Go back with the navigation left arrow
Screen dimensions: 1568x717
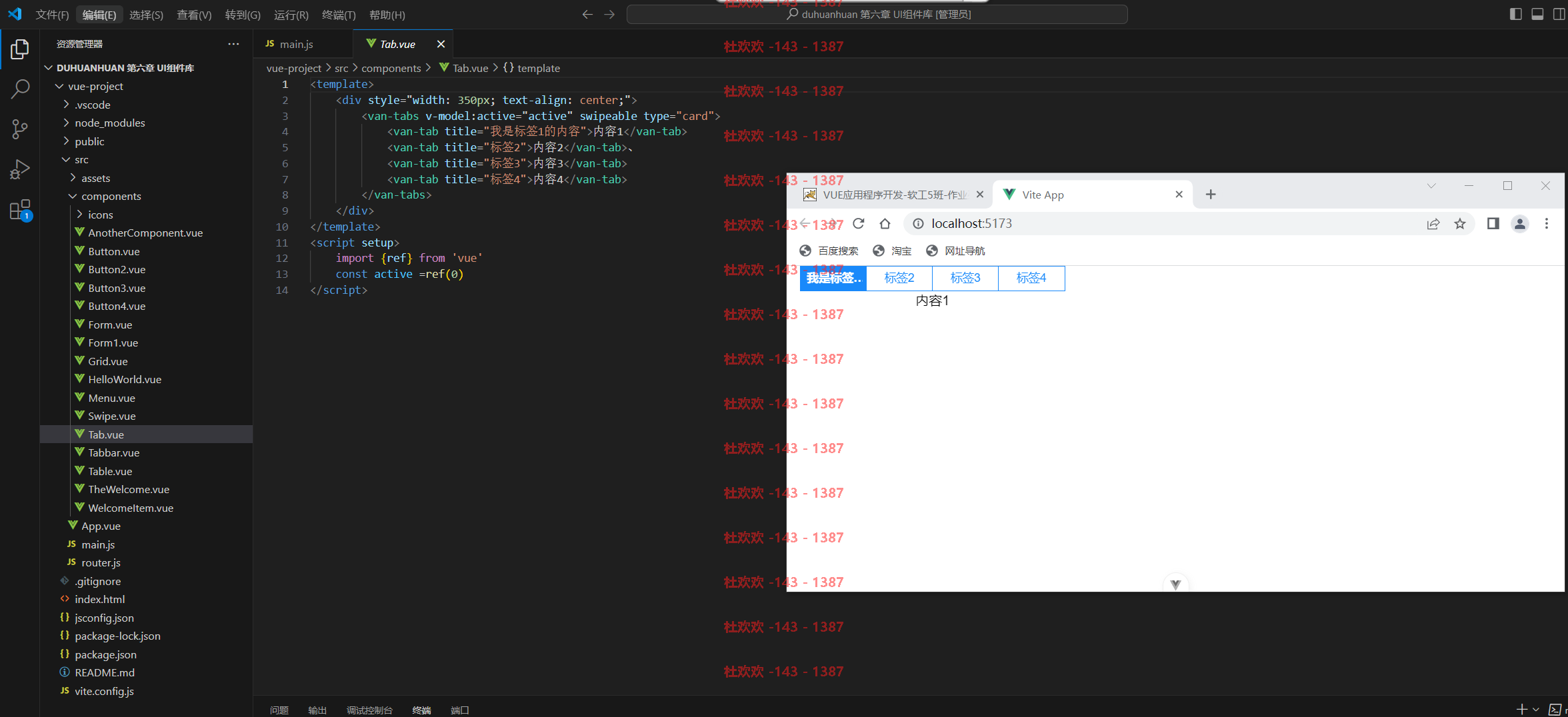587,14
